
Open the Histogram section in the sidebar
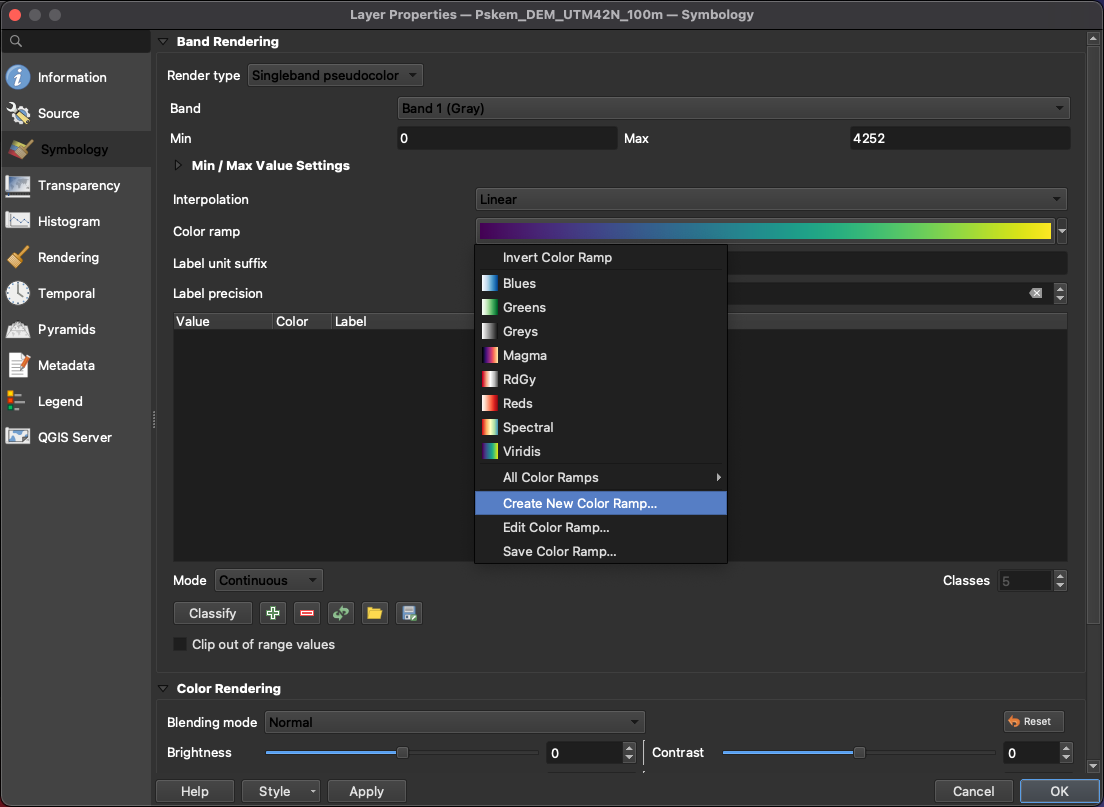click(x=68, y=221)
